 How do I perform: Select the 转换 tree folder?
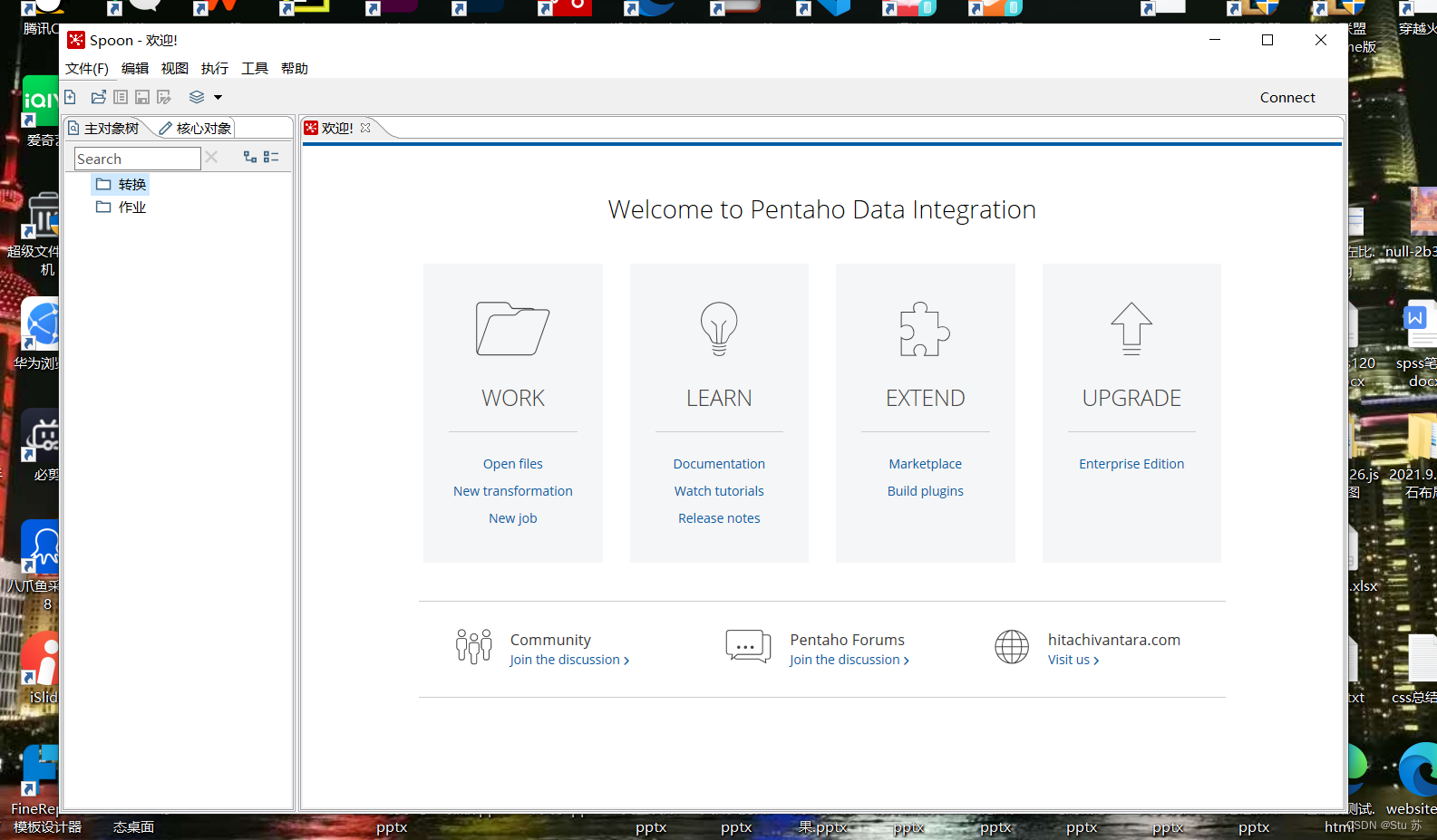click(x=121, y=184)
